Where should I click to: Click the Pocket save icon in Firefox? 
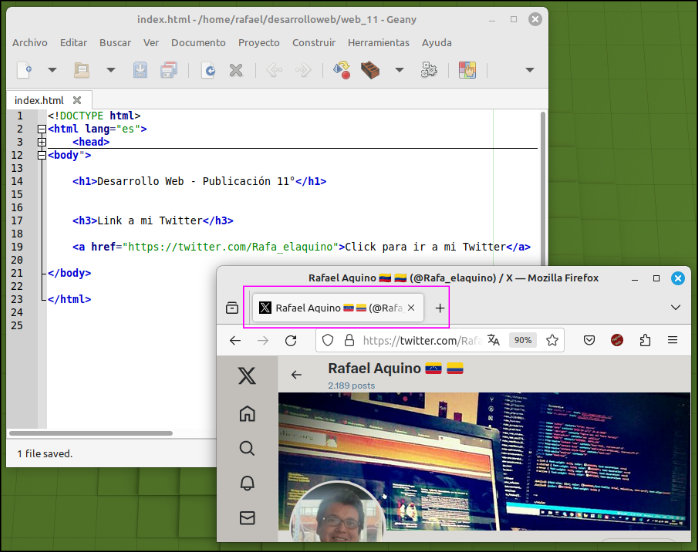pos(589,341)
